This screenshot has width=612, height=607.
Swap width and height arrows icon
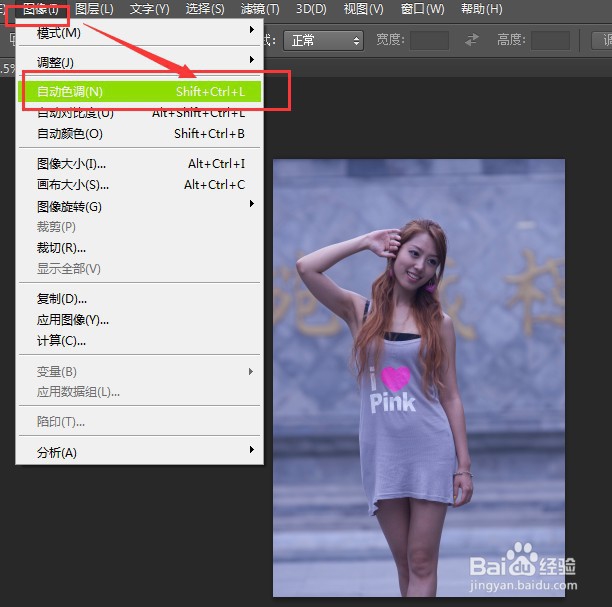pyautogui.click(x=472, y=40)
